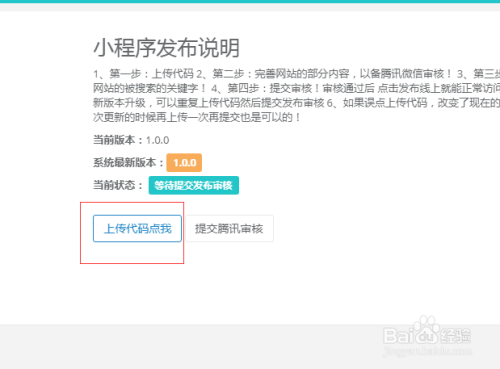
Task: Click the 上传代码点我 button
Action: 137,228
